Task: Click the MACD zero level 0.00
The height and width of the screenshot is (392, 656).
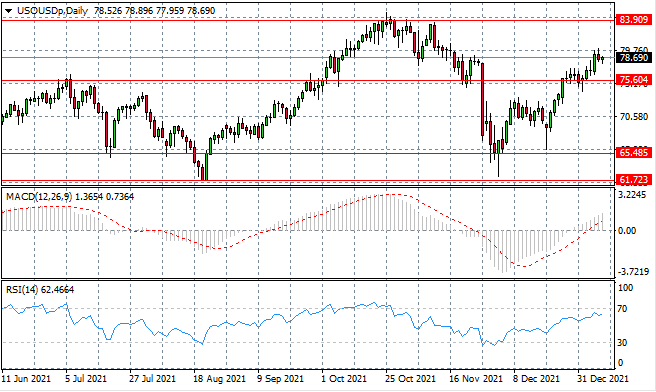Action: click(627, 231)
